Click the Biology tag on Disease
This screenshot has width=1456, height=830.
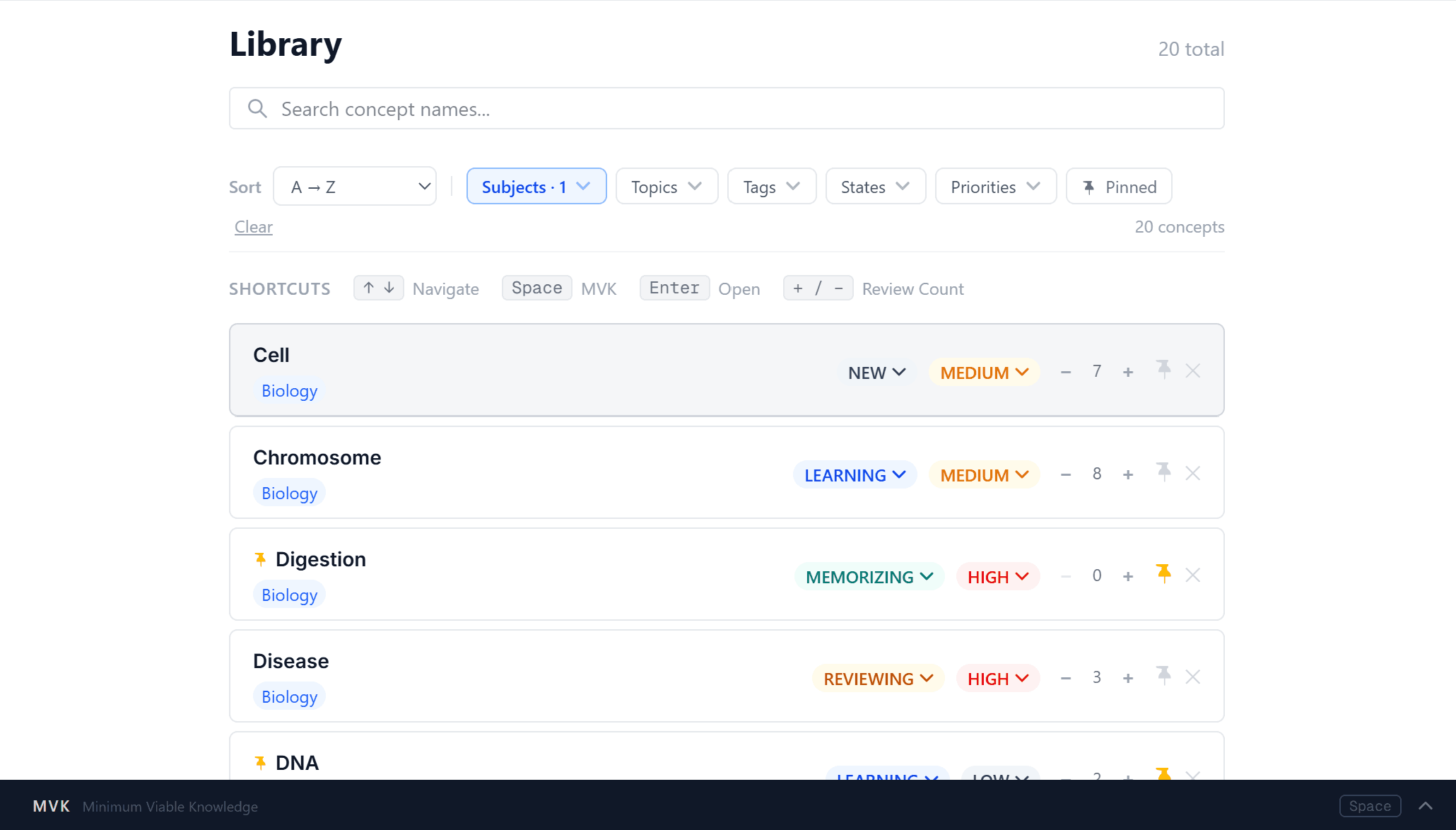[x=290, y=697]
